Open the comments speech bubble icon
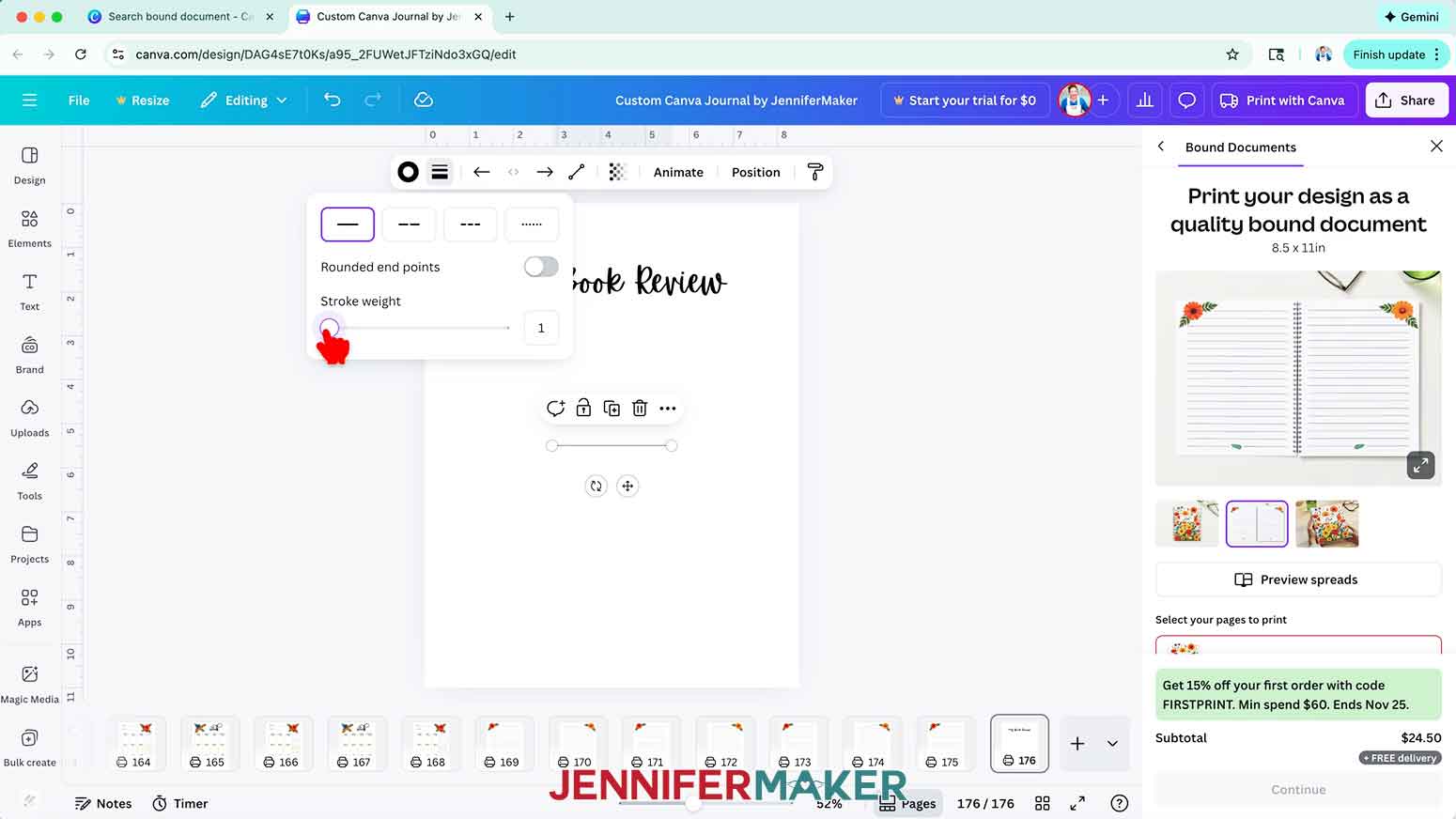The image size is (1456, 819). (1187, 100)
